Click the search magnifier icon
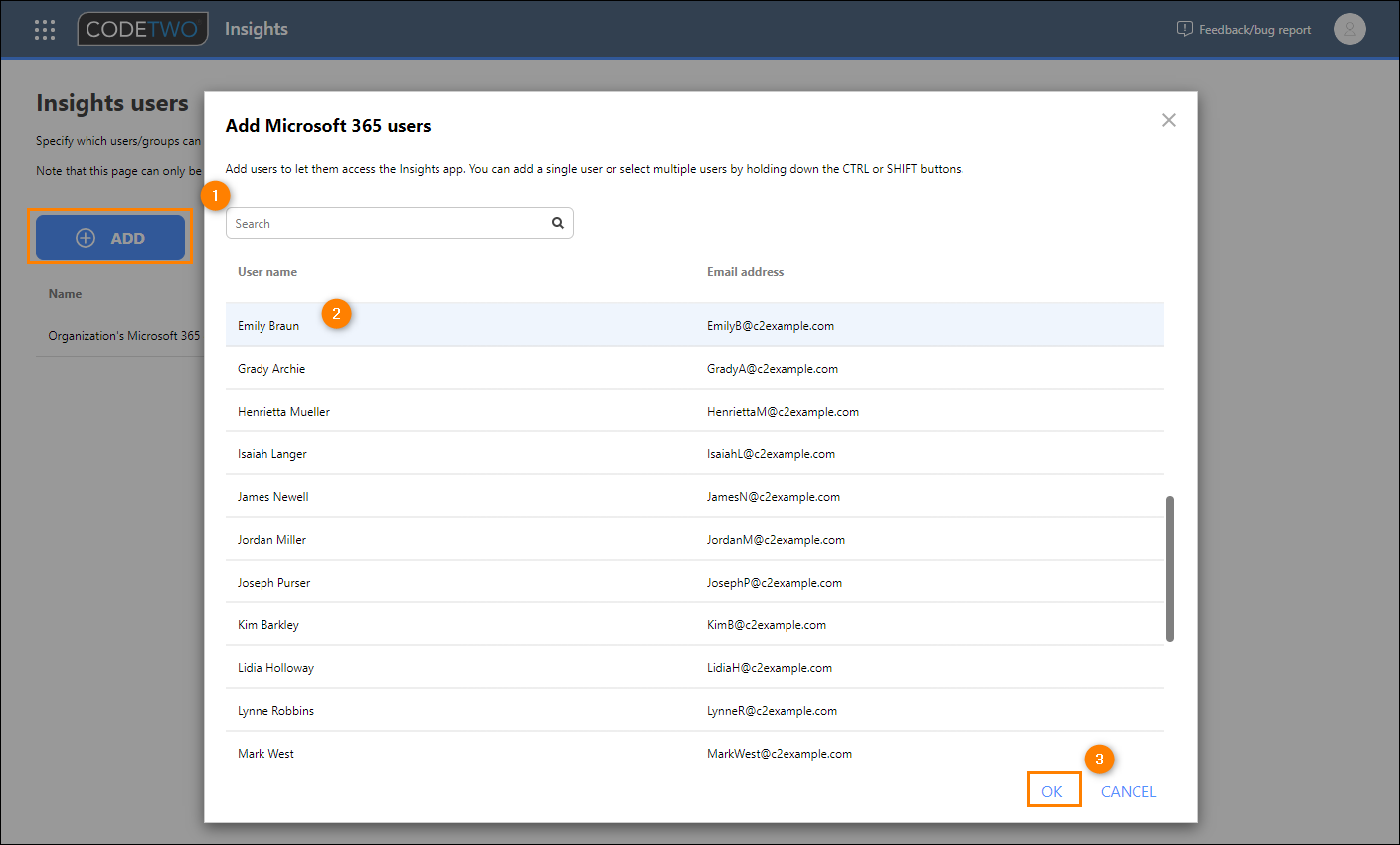Viewport: 1400px width, 845px height. (x=558, y=223)
